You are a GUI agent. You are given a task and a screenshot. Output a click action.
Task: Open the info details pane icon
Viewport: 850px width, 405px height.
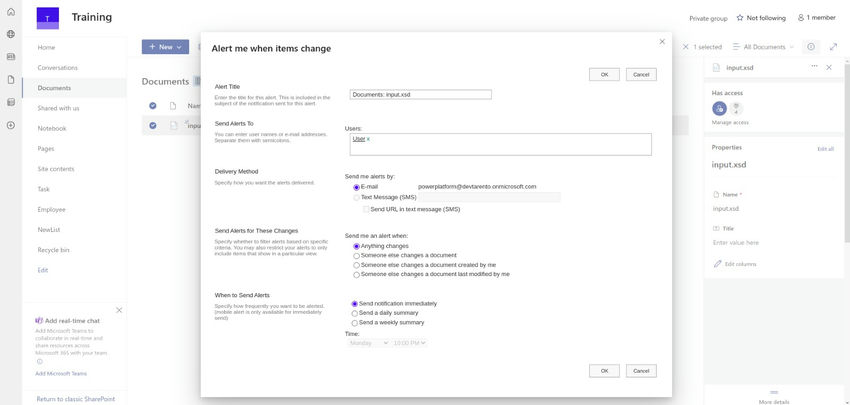[x=810, y=47]
